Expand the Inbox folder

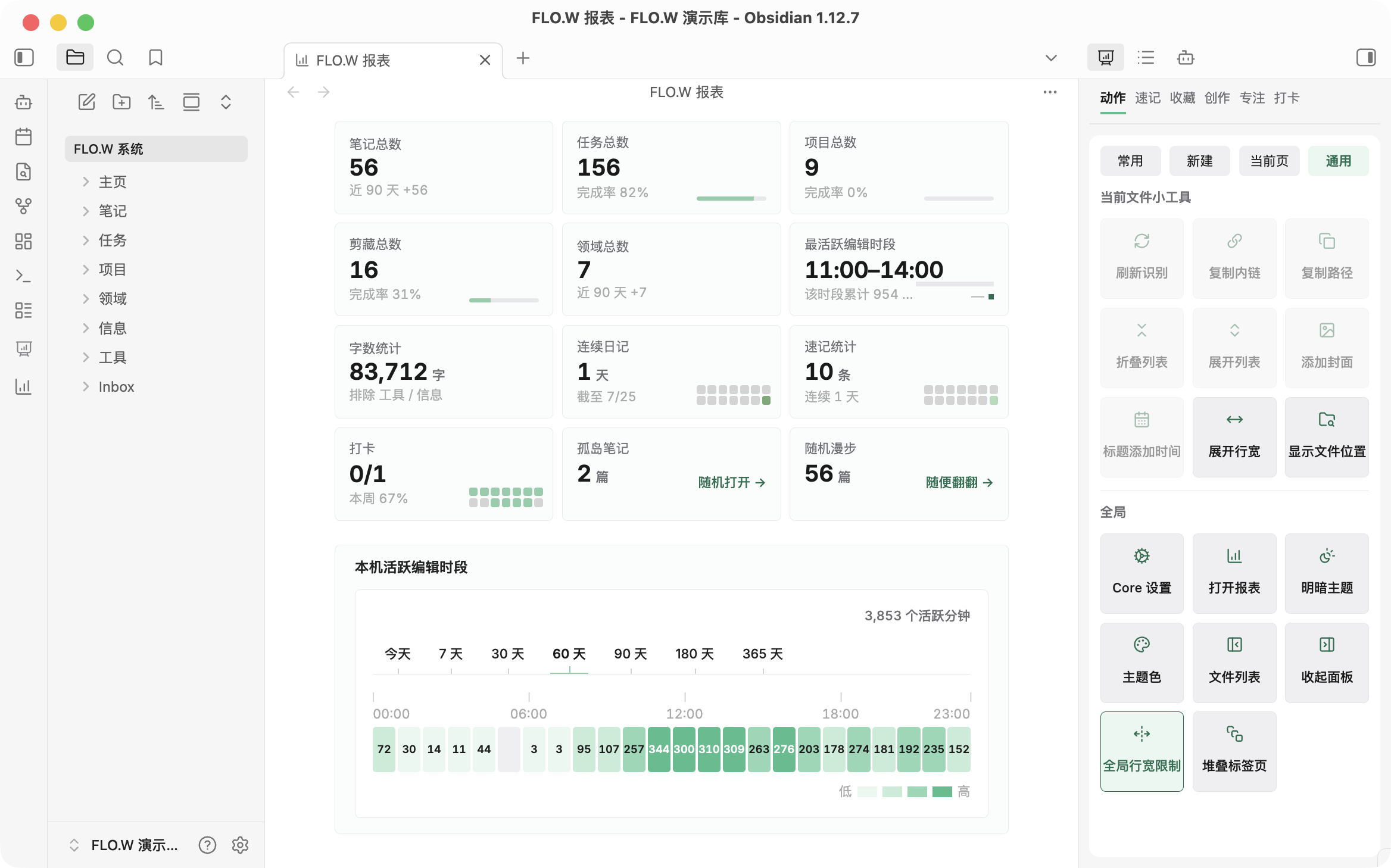coord(86,386)
